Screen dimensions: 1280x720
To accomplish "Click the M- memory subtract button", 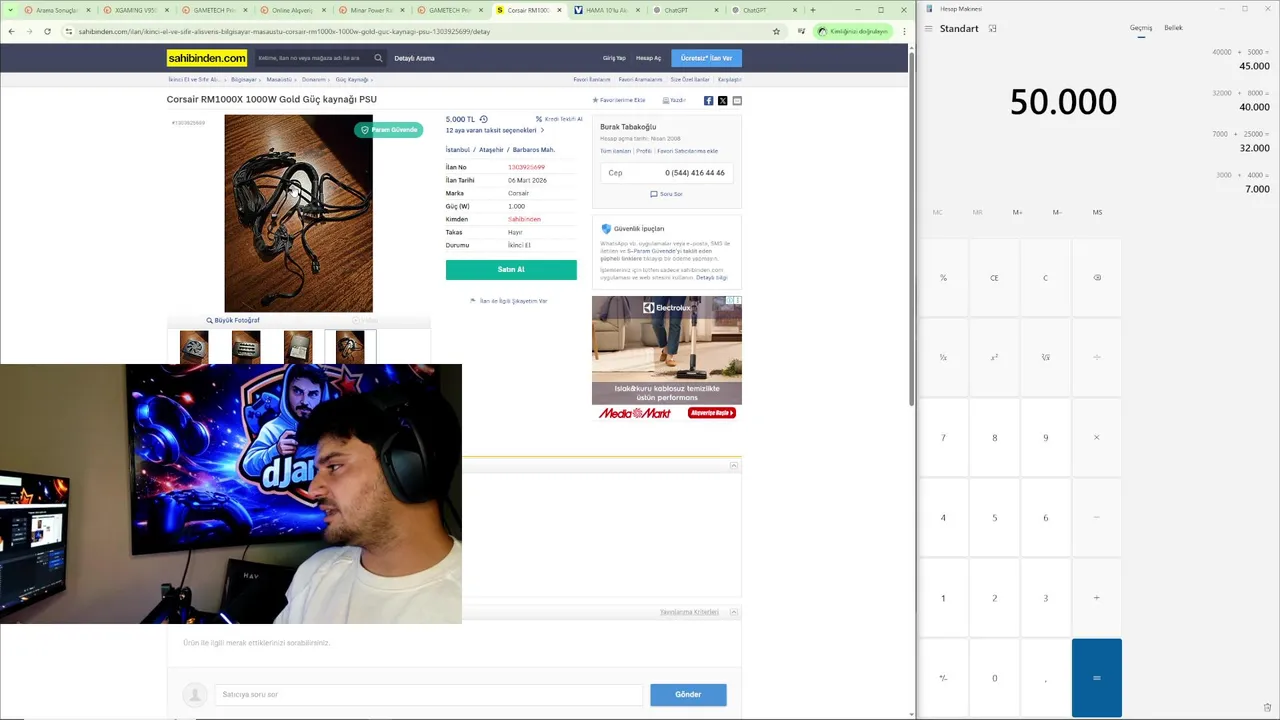I will (x=1057, y=212).
